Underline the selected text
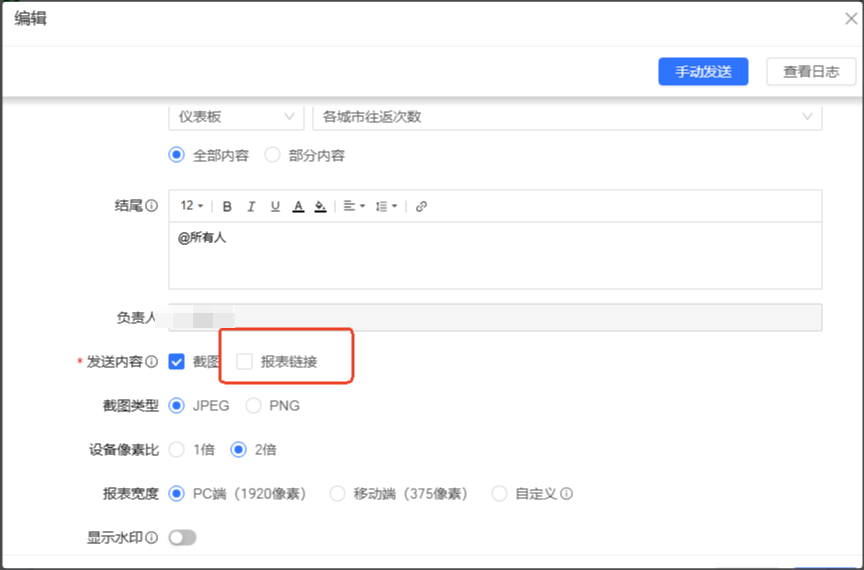 click(275, 207)
